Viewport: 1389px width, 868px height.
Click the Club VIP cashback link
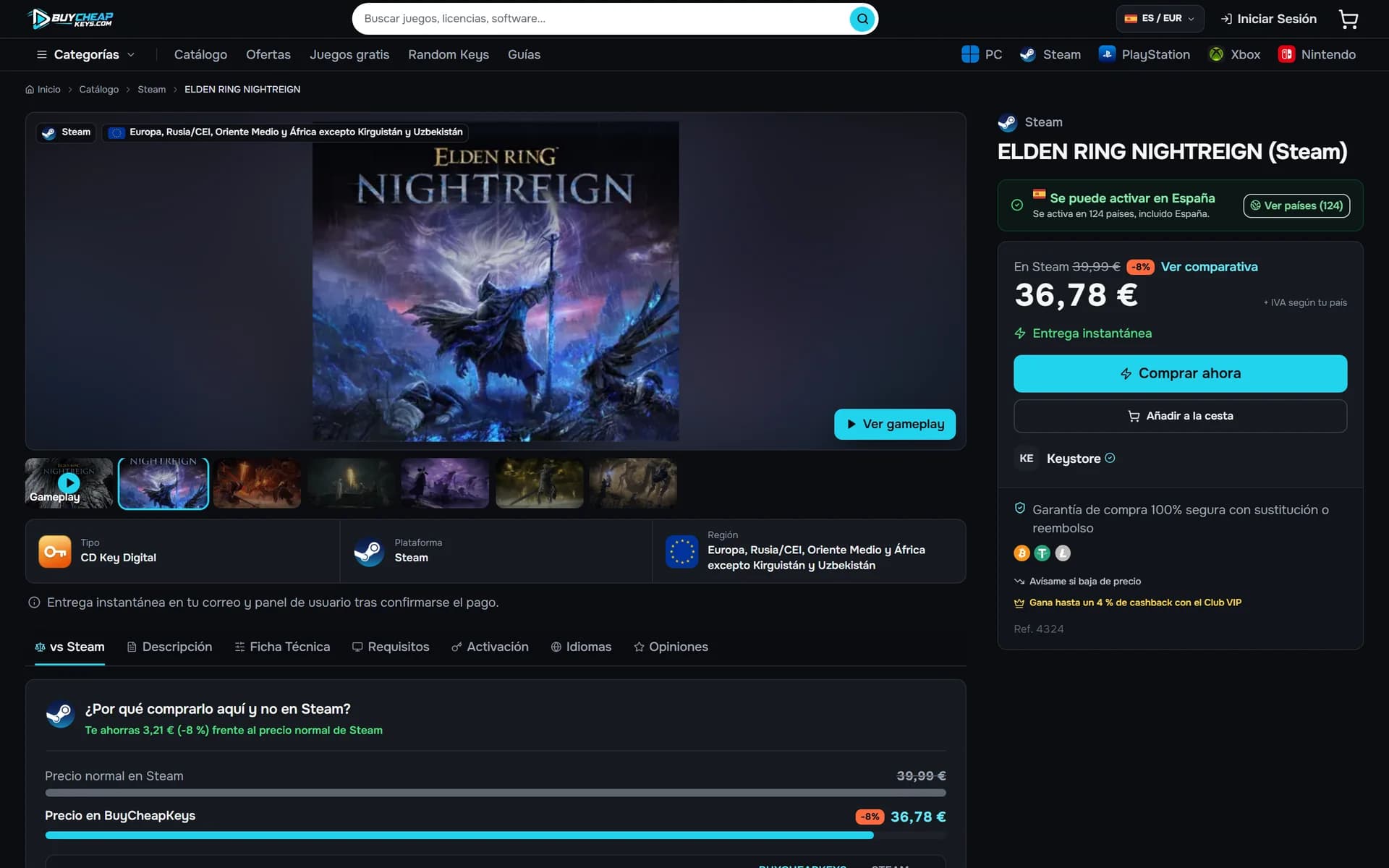point(1128,603)
